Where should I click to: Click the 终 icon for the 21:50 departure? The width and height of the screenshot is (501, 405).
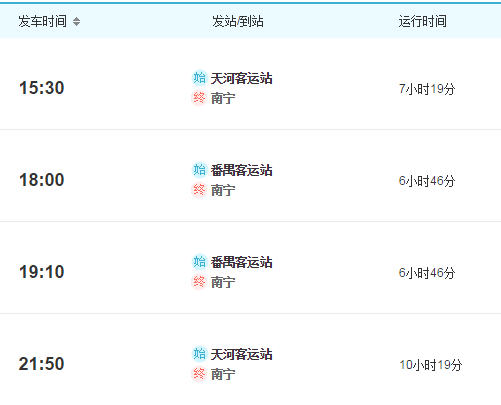click(199, 374)
